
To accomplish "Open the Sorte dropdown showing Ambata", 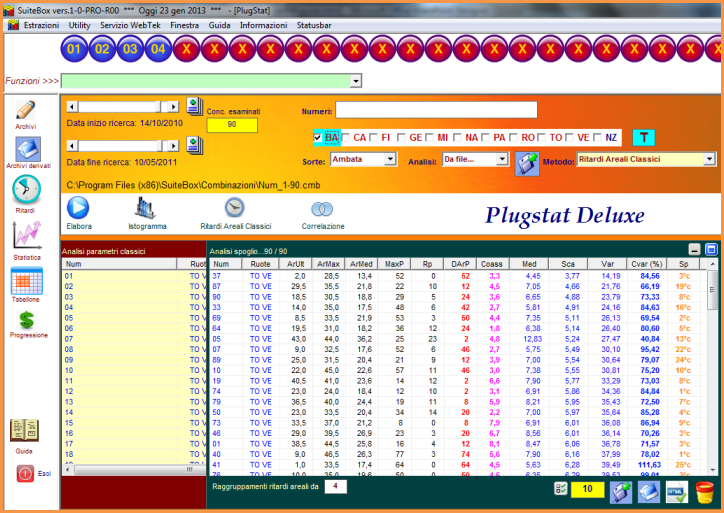I will tap(390, 159).
